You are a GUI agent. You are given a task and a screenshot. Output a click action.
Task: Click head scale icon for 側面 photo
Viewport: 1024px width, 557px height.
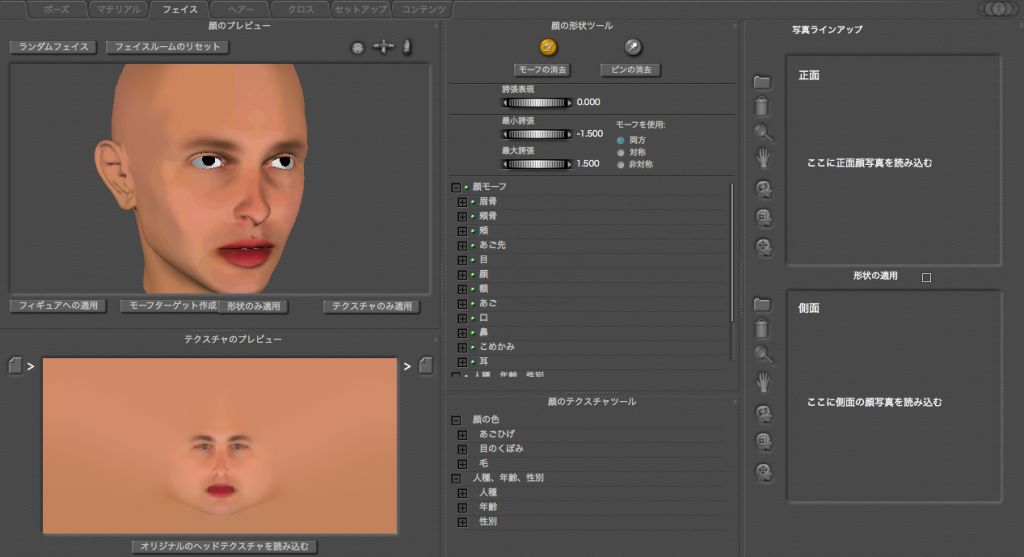point(763,441)
